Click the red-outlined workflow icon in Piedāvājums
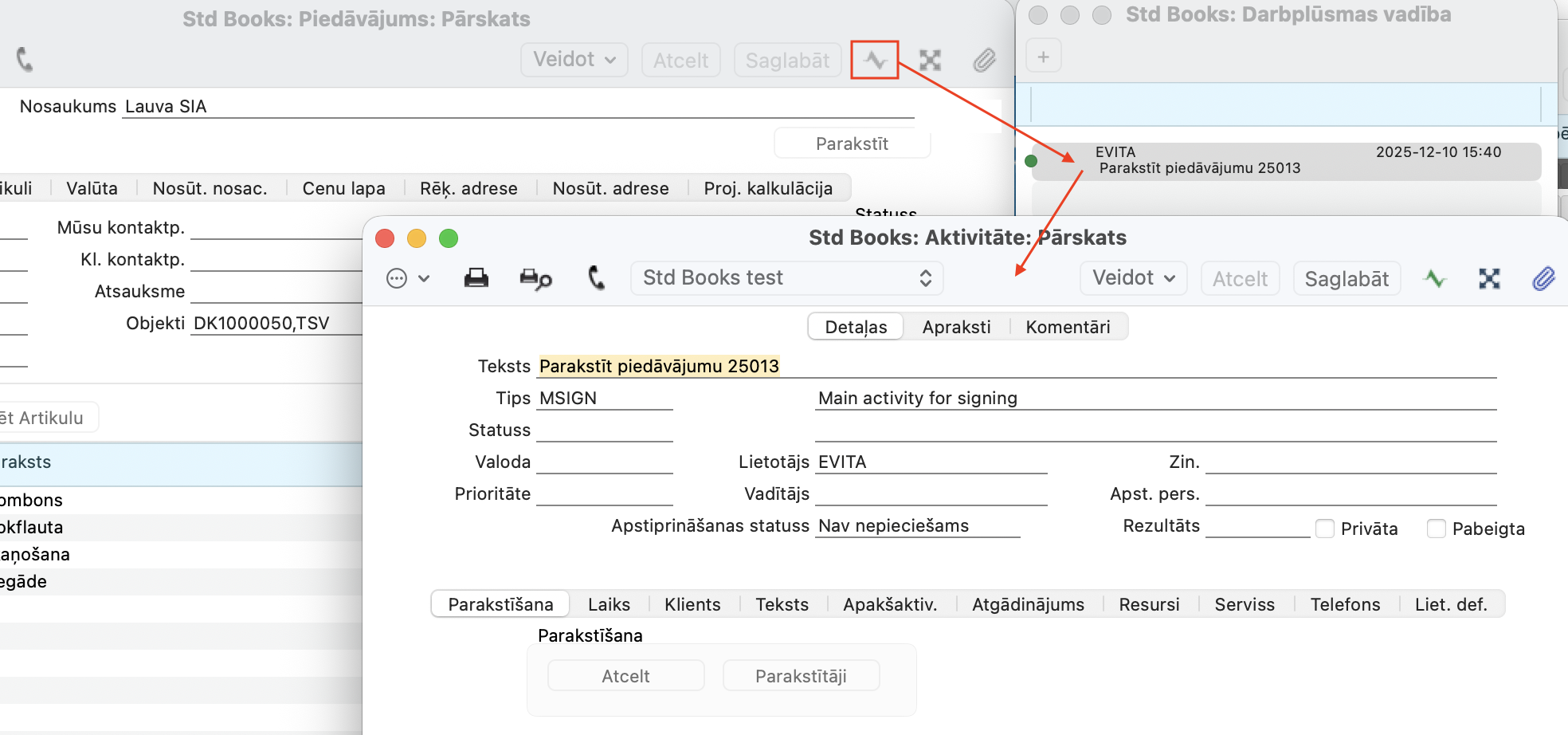 (874, 60)
